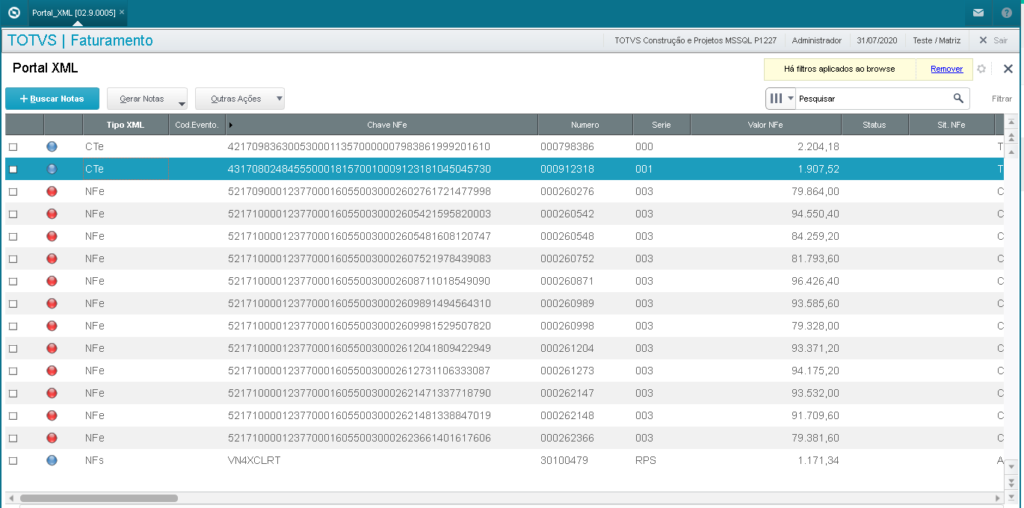Close the Portal XML browse with the X
Image resolution: width=1024 pixels, height=508 pixels.
coord(1008,69)
